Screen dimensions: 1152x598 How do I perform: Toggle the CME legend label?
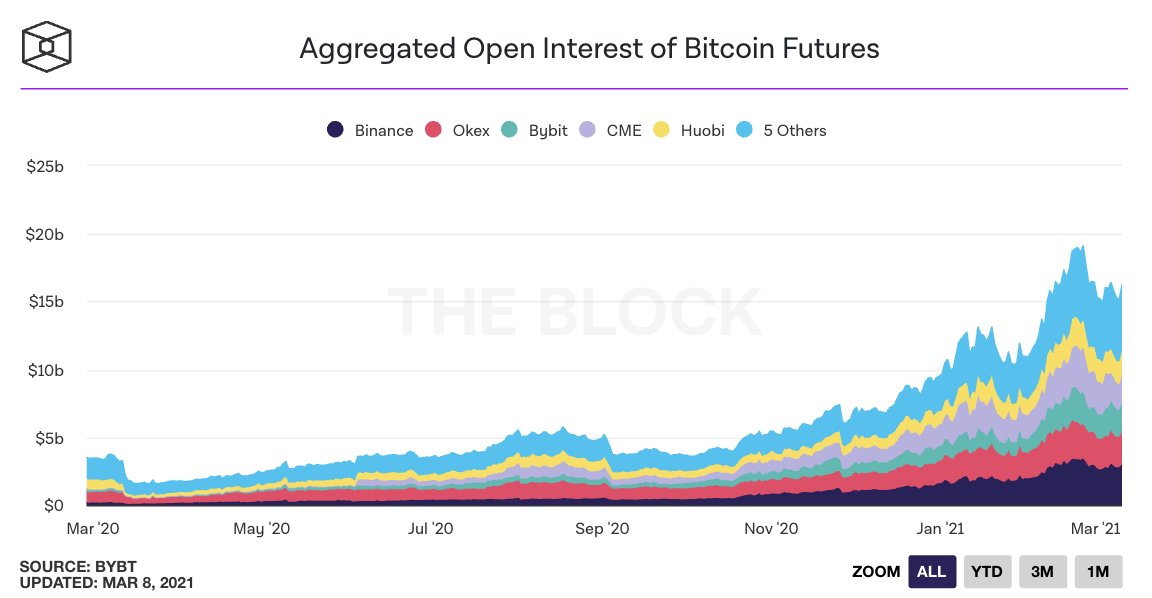pos(623,130)
